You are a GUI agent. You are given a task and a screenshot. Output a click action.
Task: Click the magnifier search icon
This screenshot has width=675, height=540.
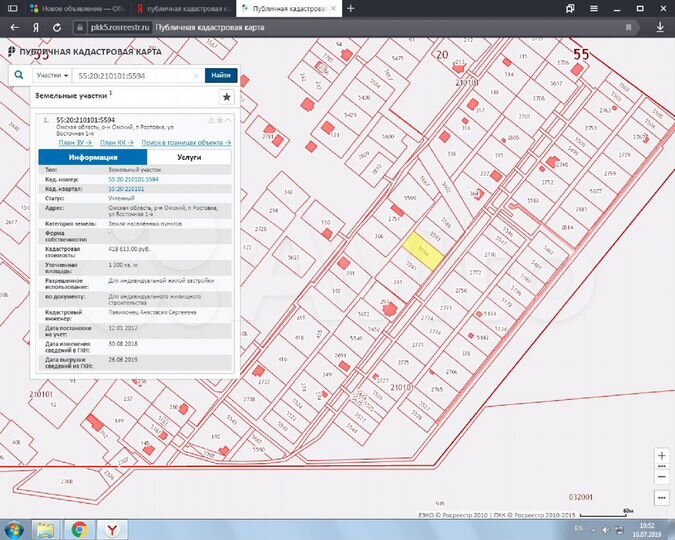point(19,75)
